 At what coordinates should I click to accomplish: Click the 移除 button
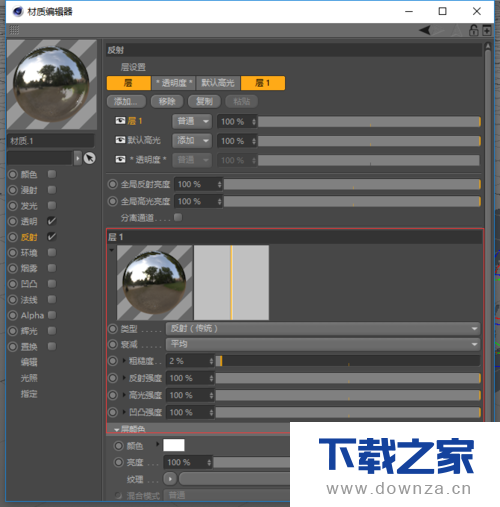coord(167,101)
